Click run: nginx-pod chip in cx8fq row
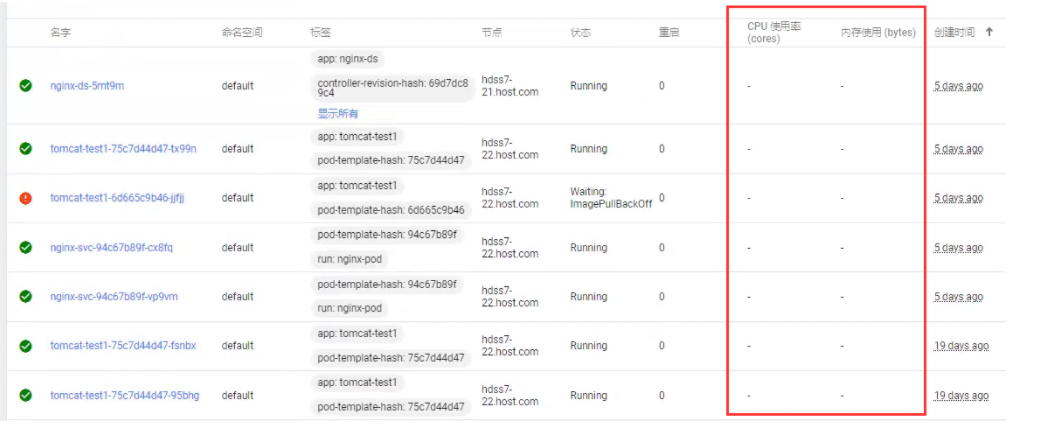This screenshot has height=425, width=1053. 350,259
